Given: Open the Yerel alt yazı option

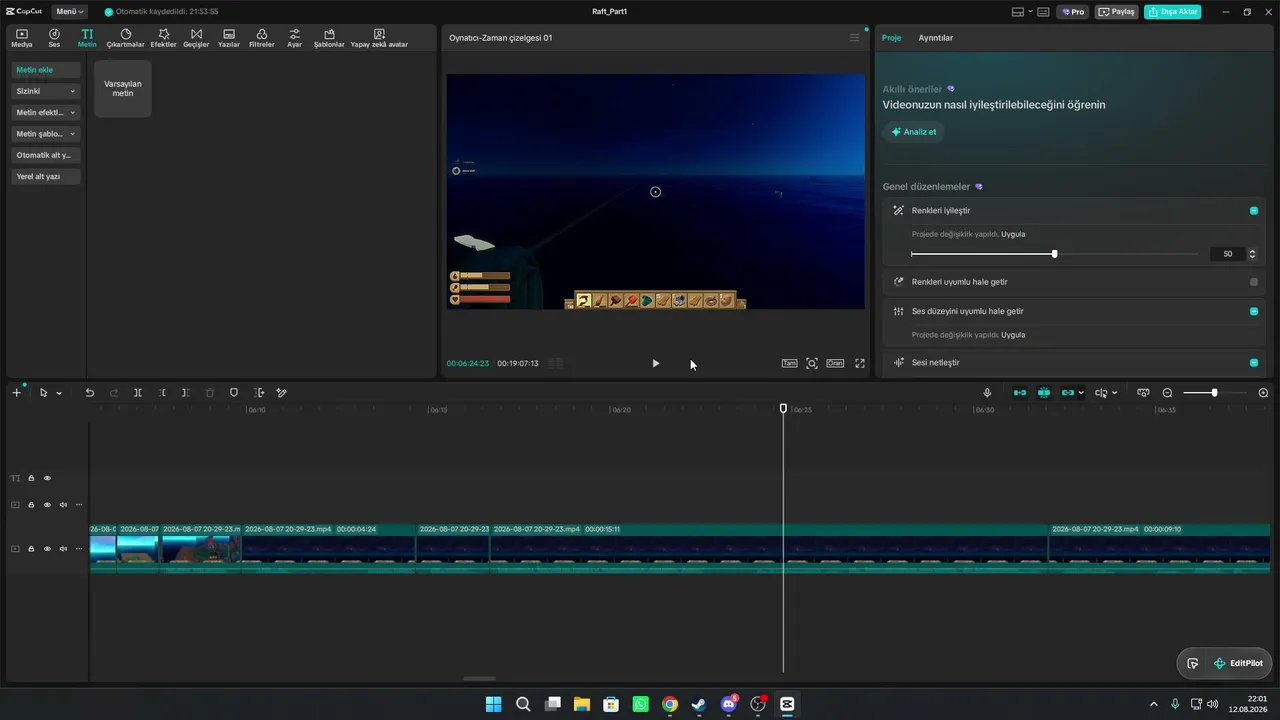Looking at the screenshot, I should pos(46,177).
